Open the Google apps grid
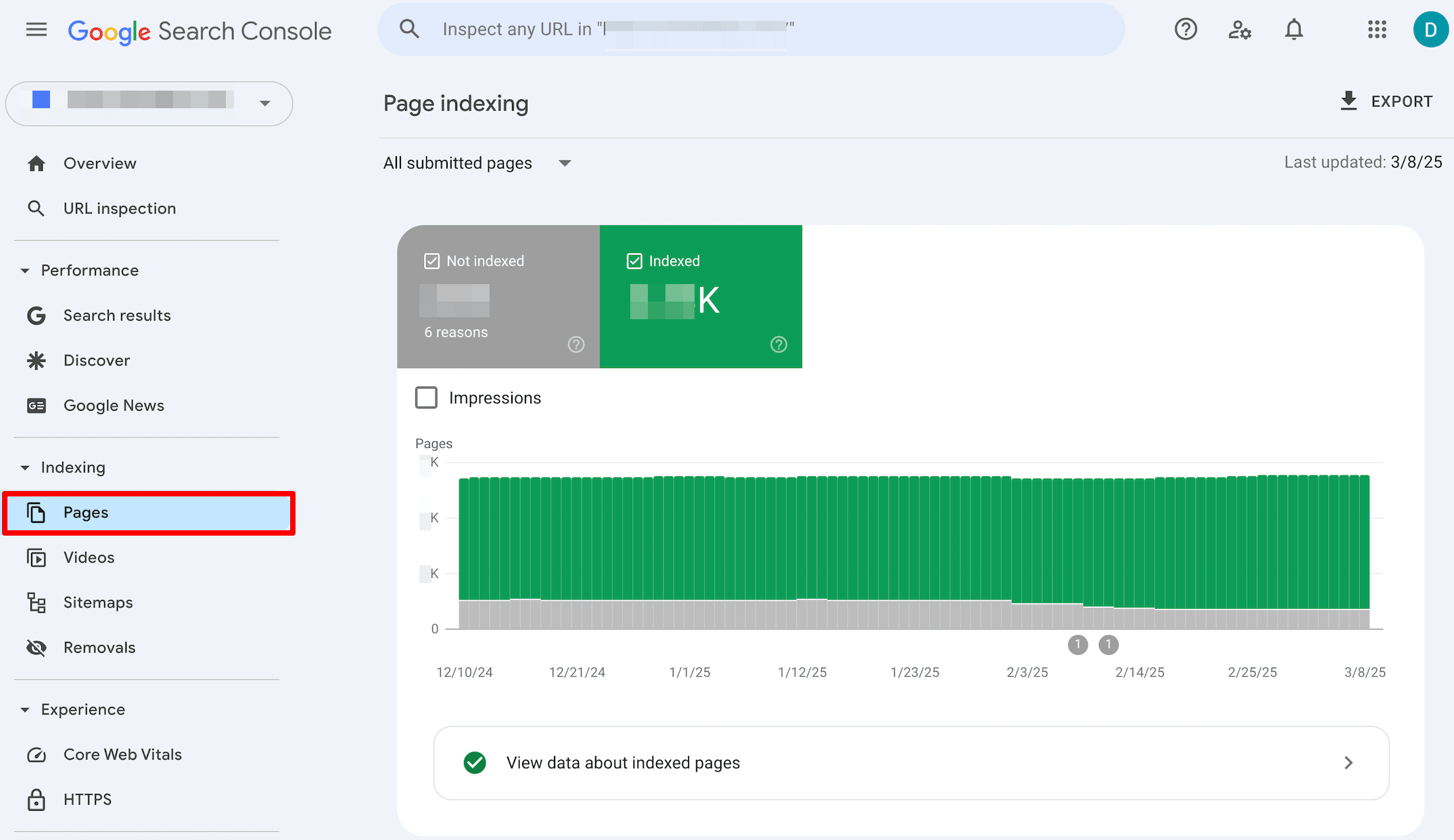 (1377, 29)
